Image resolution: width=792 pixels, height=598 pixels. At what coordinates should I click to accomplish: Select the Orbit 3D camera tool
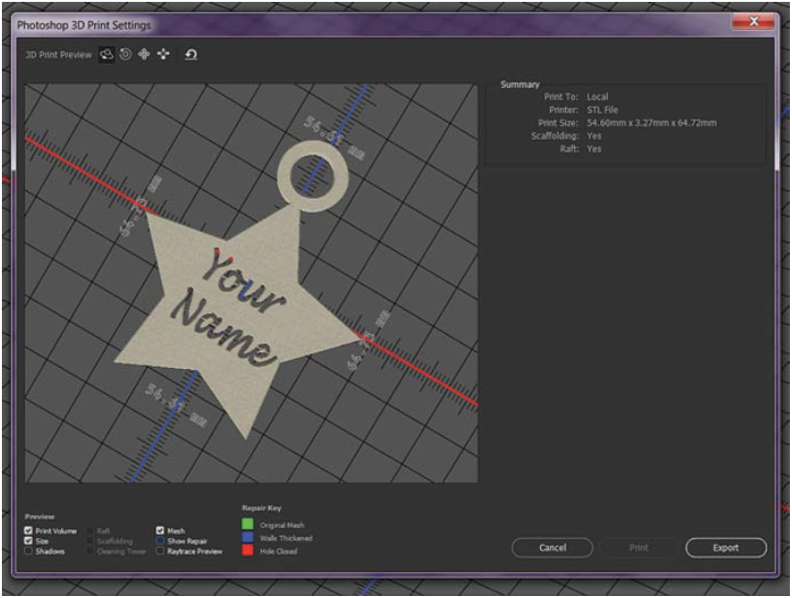point(106,55)
